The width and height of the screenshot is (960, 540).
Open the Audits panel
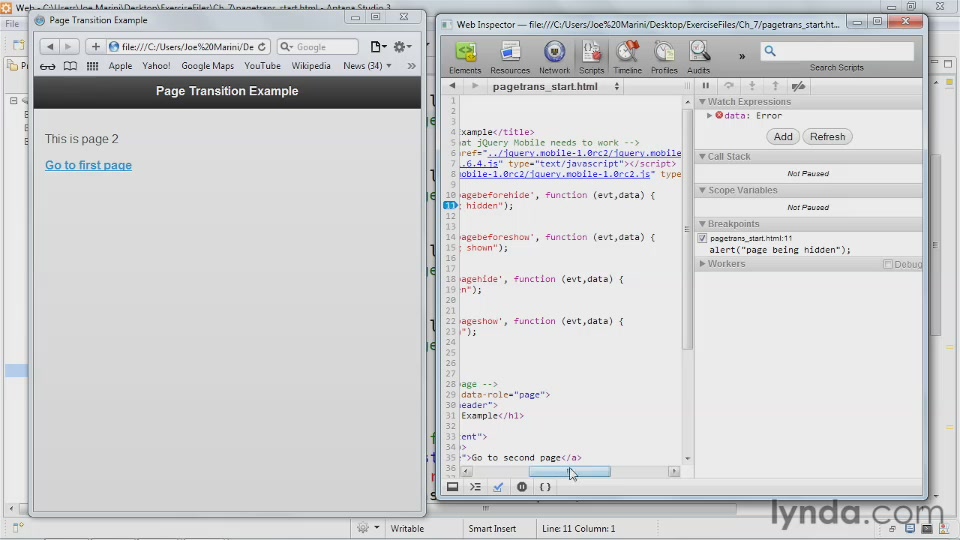click(699, 58)
